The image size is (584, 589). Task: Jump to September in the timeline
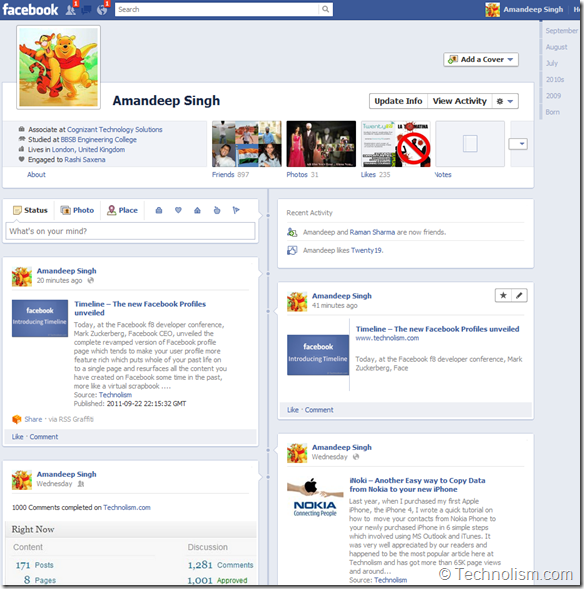point(561,31)
